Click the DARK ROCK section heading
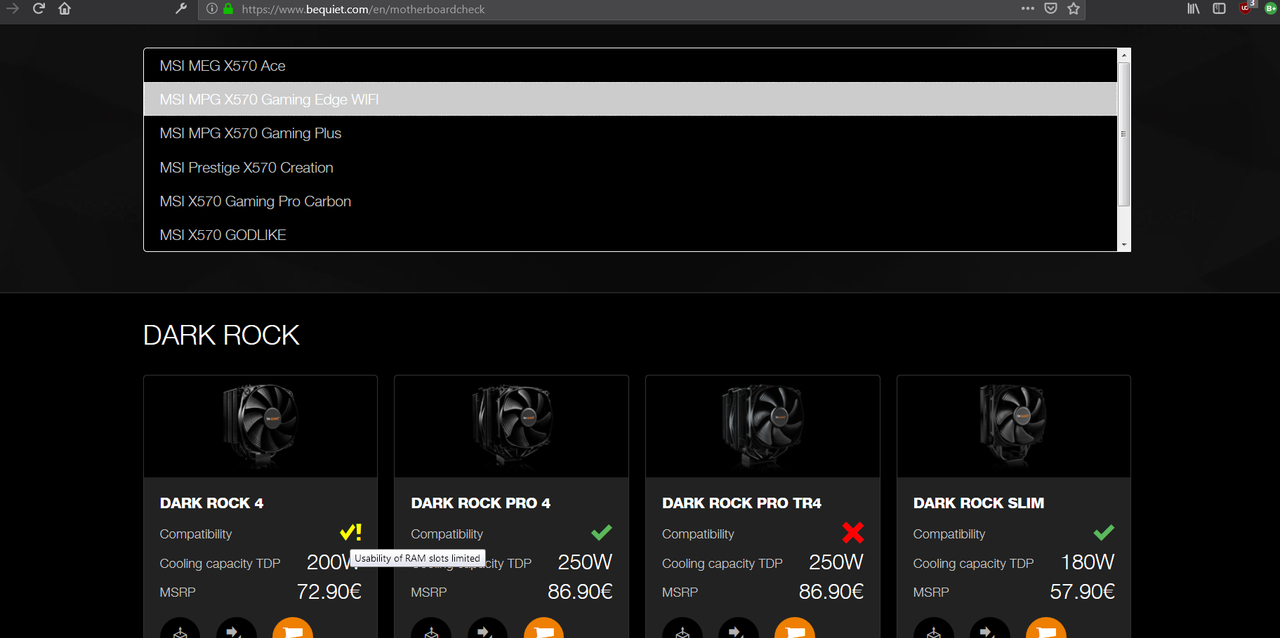Image resolution: width=1280 pixels, height=638 pixels. (x=221, y=335)
